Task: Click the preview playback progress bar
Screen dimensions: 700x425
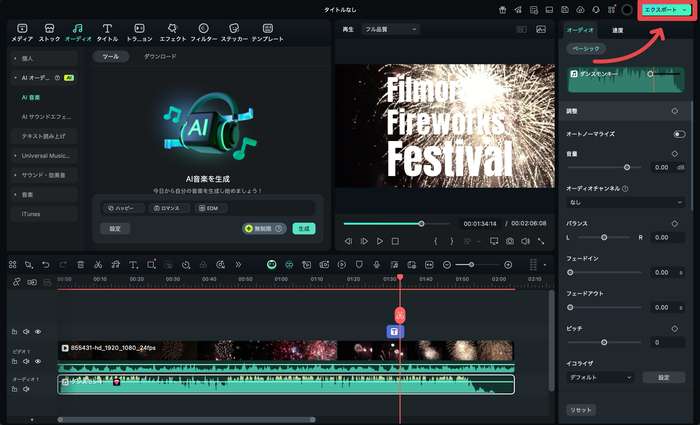Action: click(397, 224)
